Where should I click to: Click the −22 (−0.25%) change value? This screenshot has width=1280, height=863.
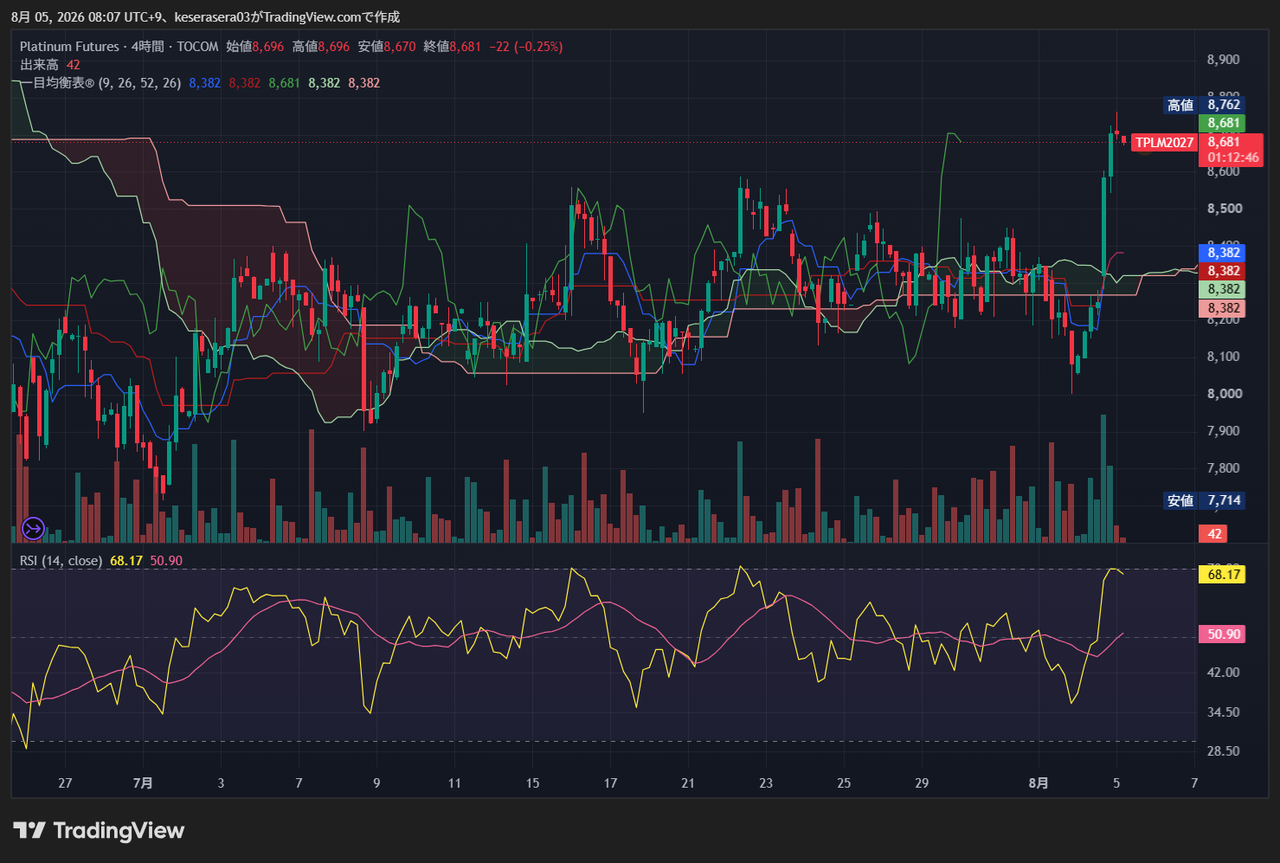[526, 46]
